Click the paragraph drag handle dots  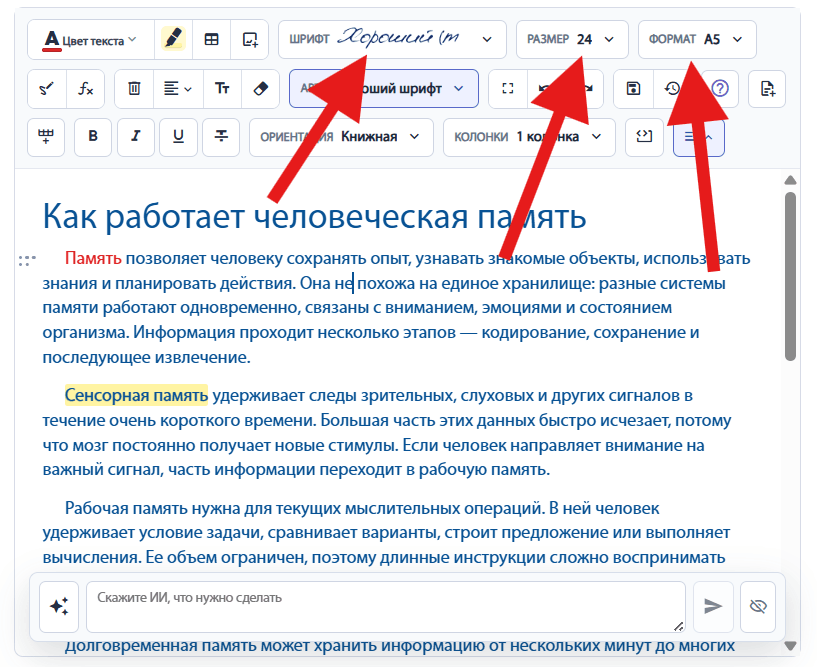pos(27,260)
